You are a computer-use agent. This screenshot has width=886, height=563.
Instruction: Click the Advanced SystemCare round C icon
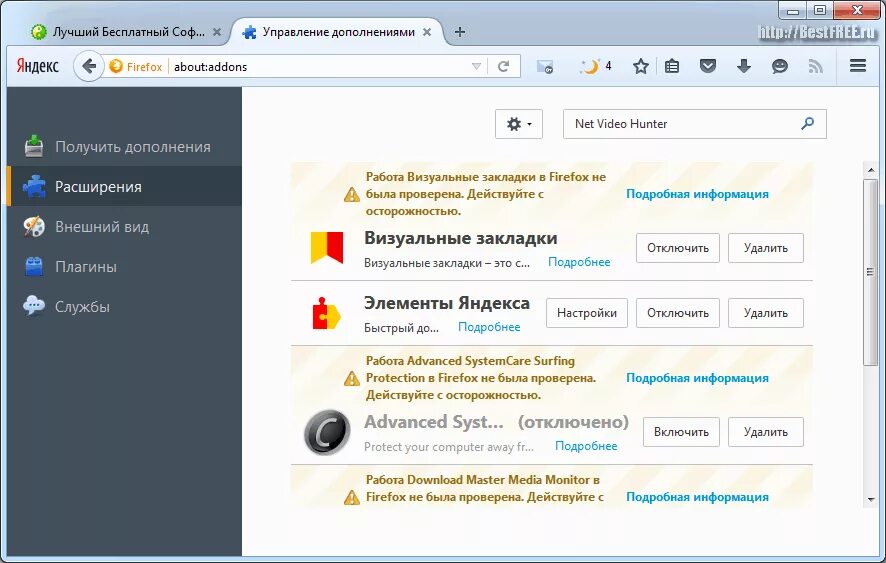click(x=327, y=432)
